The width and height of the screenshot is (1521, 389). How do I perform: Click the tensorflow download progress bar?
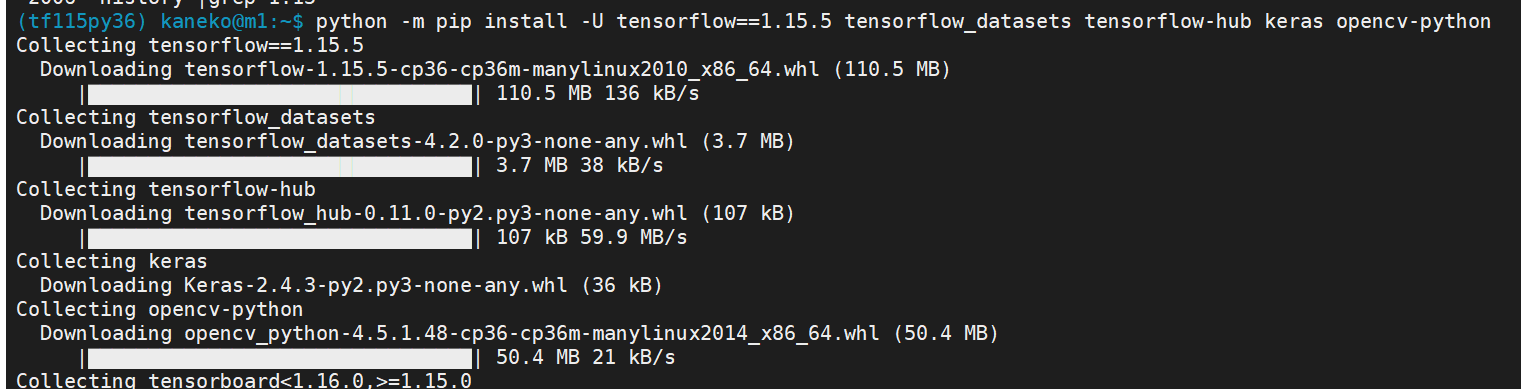(x=280, y=94)
